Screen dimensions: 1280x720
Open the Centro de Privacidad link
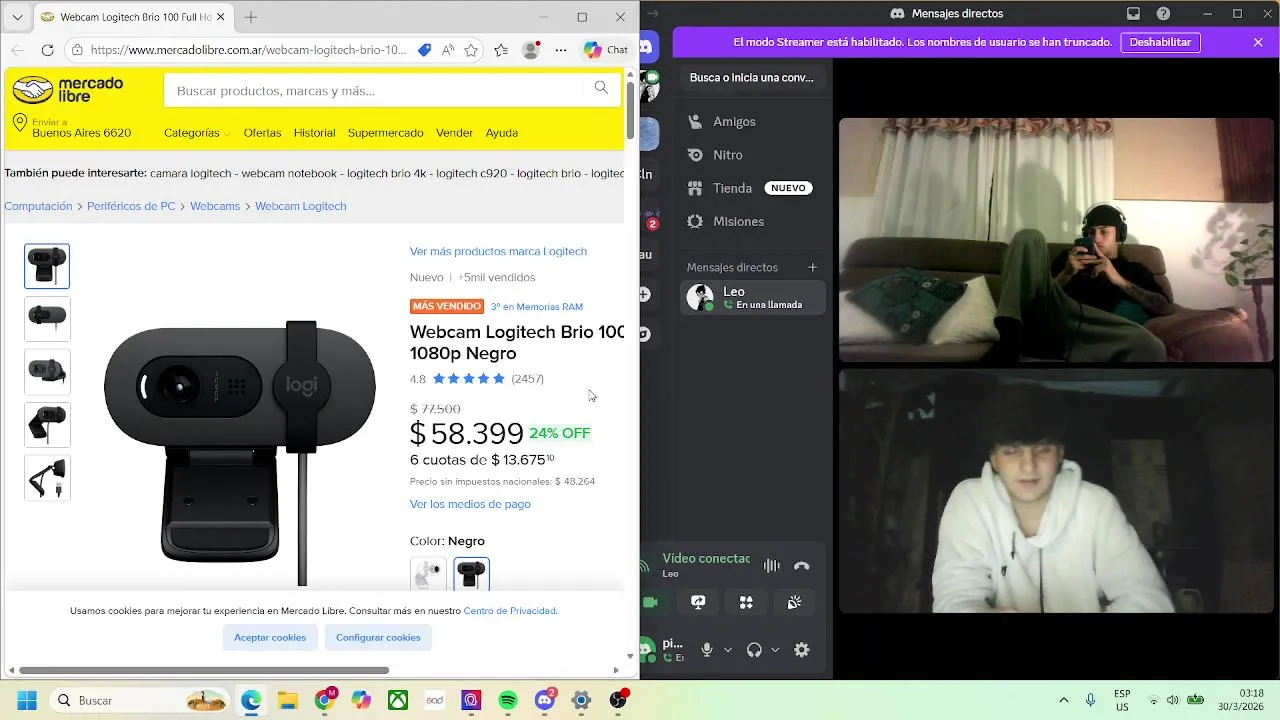point(510,611)
